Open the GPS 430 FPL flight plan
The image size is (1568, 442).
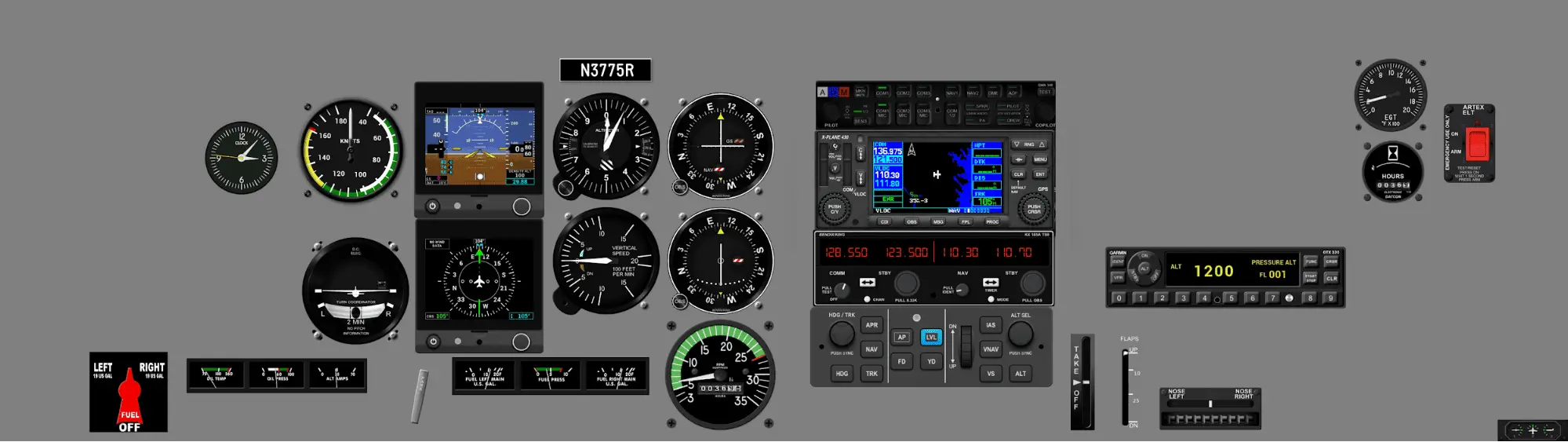(966, 221)
